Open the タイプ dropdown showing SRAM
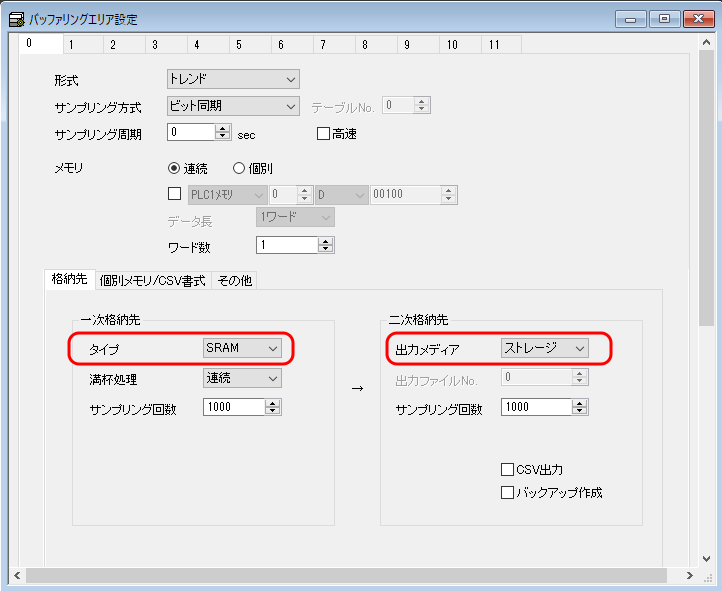Viewport: 722px width, 591px height. (x=242, y=348)
